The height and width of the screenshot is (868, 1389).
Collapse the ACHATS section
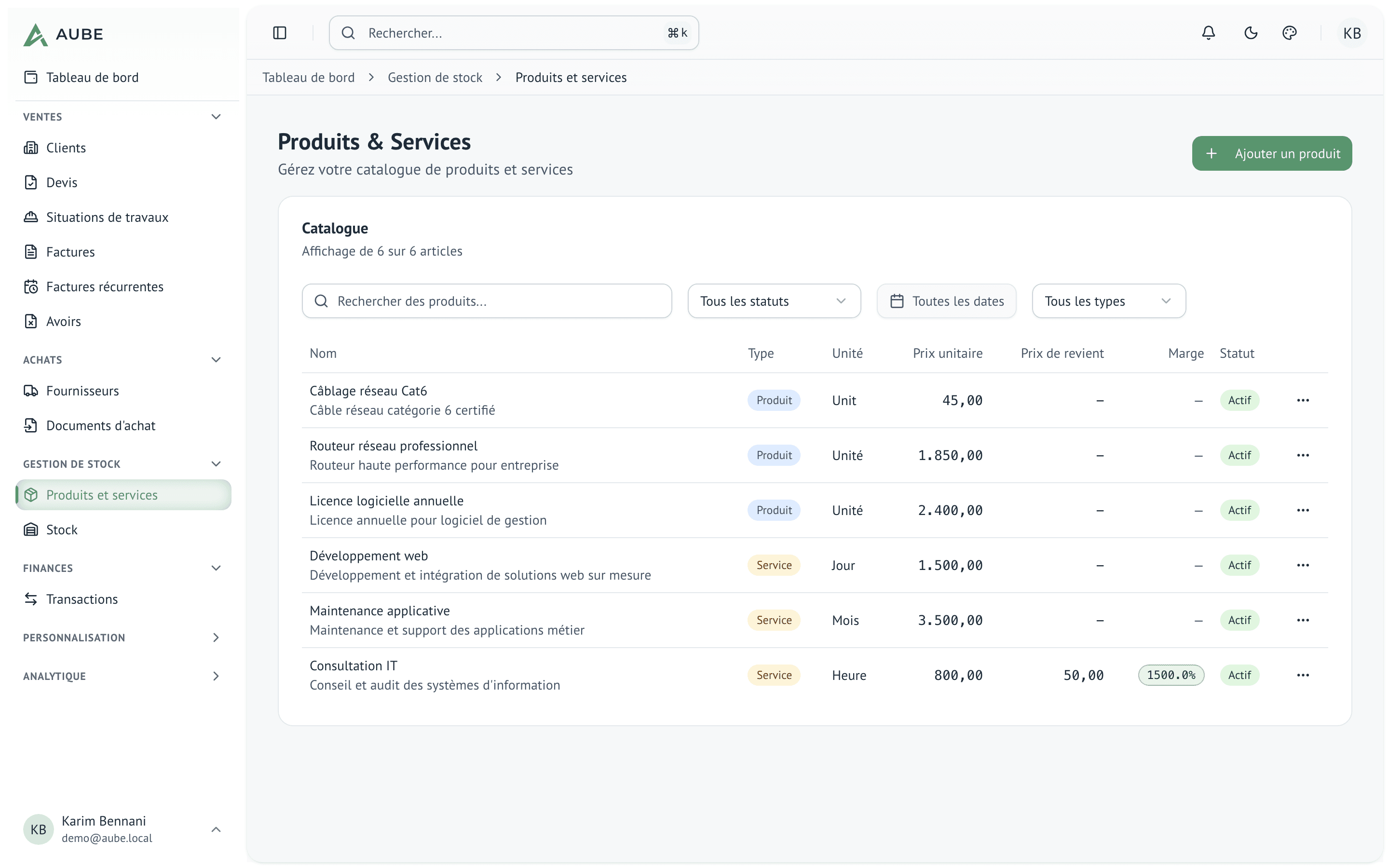click(x=216, y=359)
